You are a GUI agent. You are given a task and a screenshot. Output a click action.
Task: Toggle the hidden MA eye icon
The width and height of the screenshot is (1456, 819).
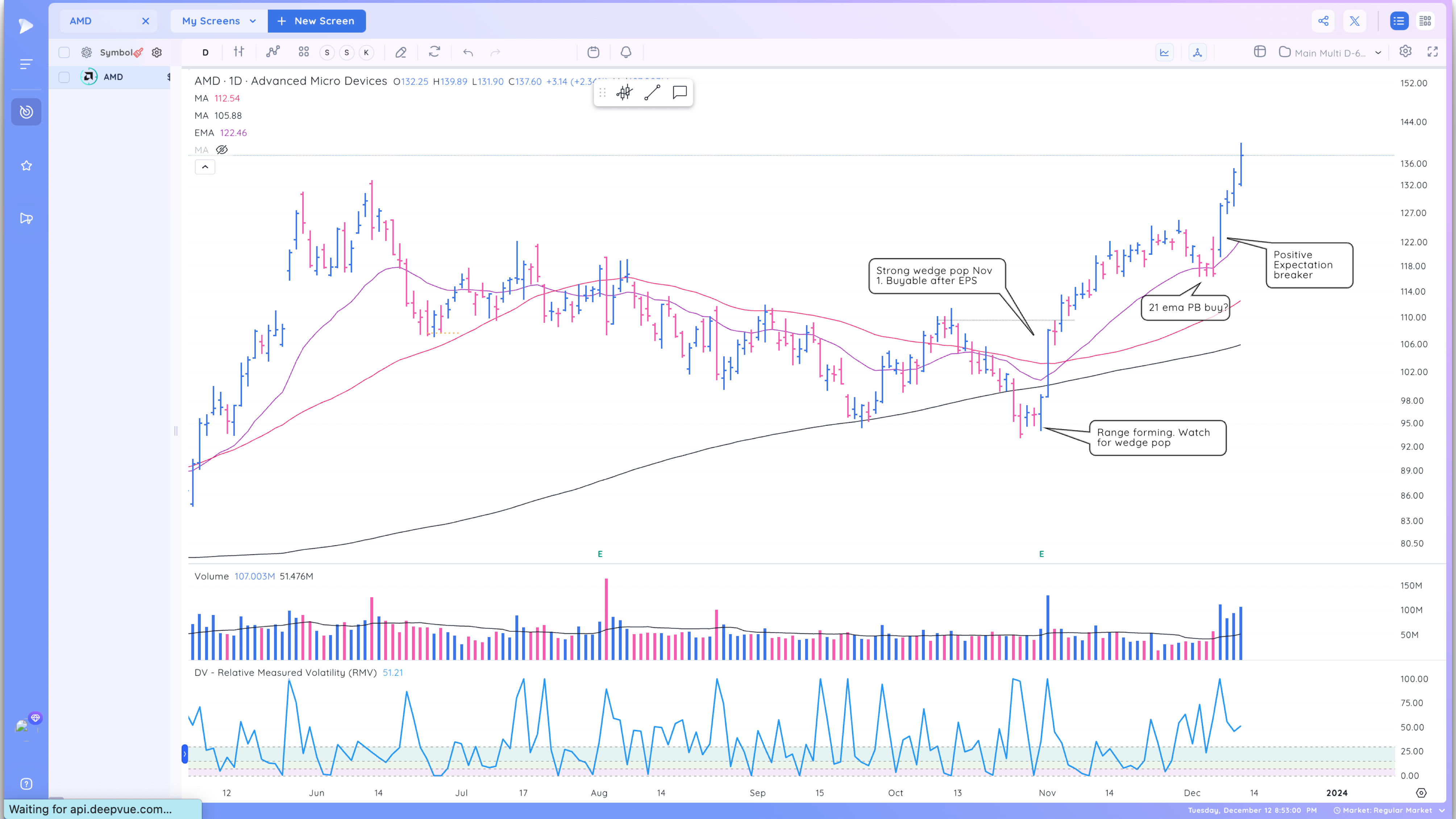221,150
